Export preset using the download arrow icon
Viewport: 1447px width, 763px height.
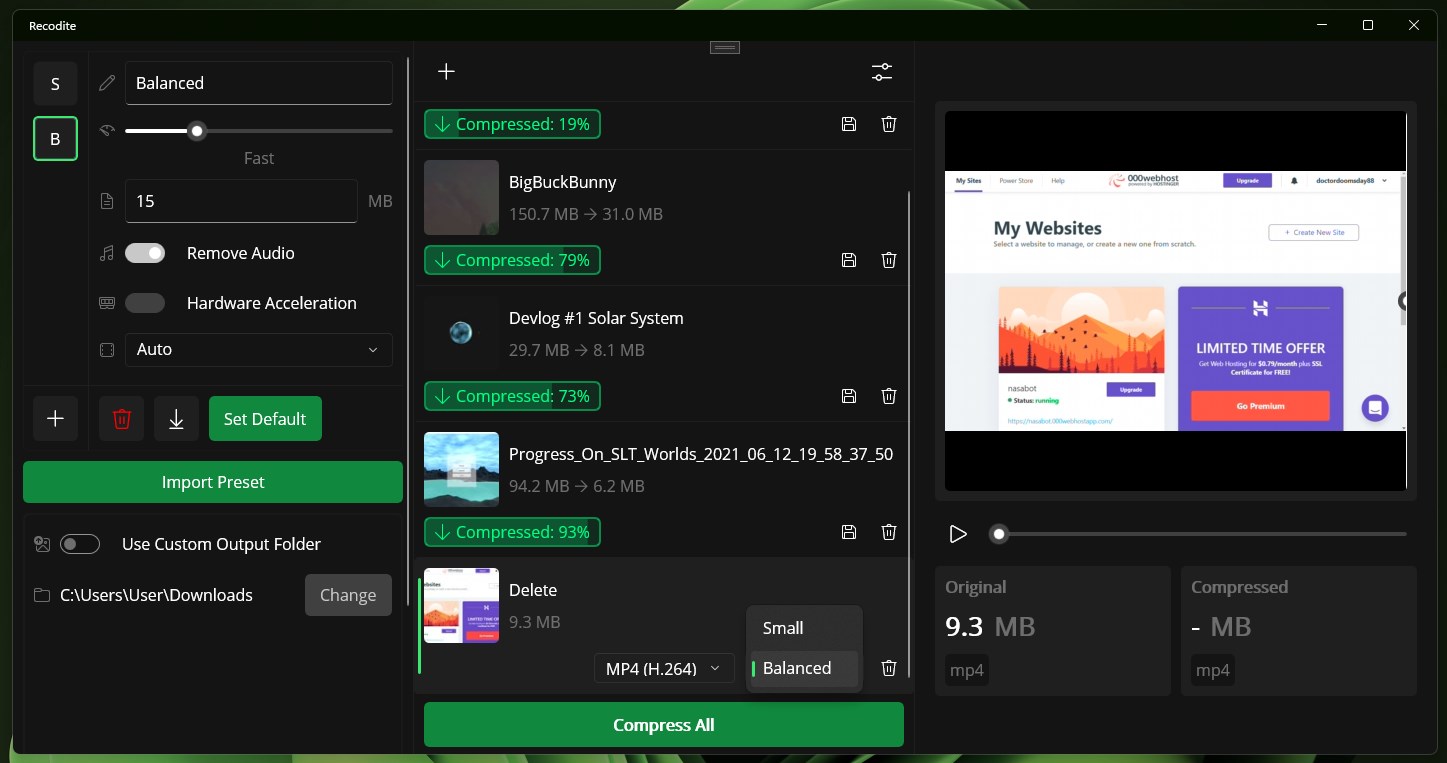[x=176, y=419]
